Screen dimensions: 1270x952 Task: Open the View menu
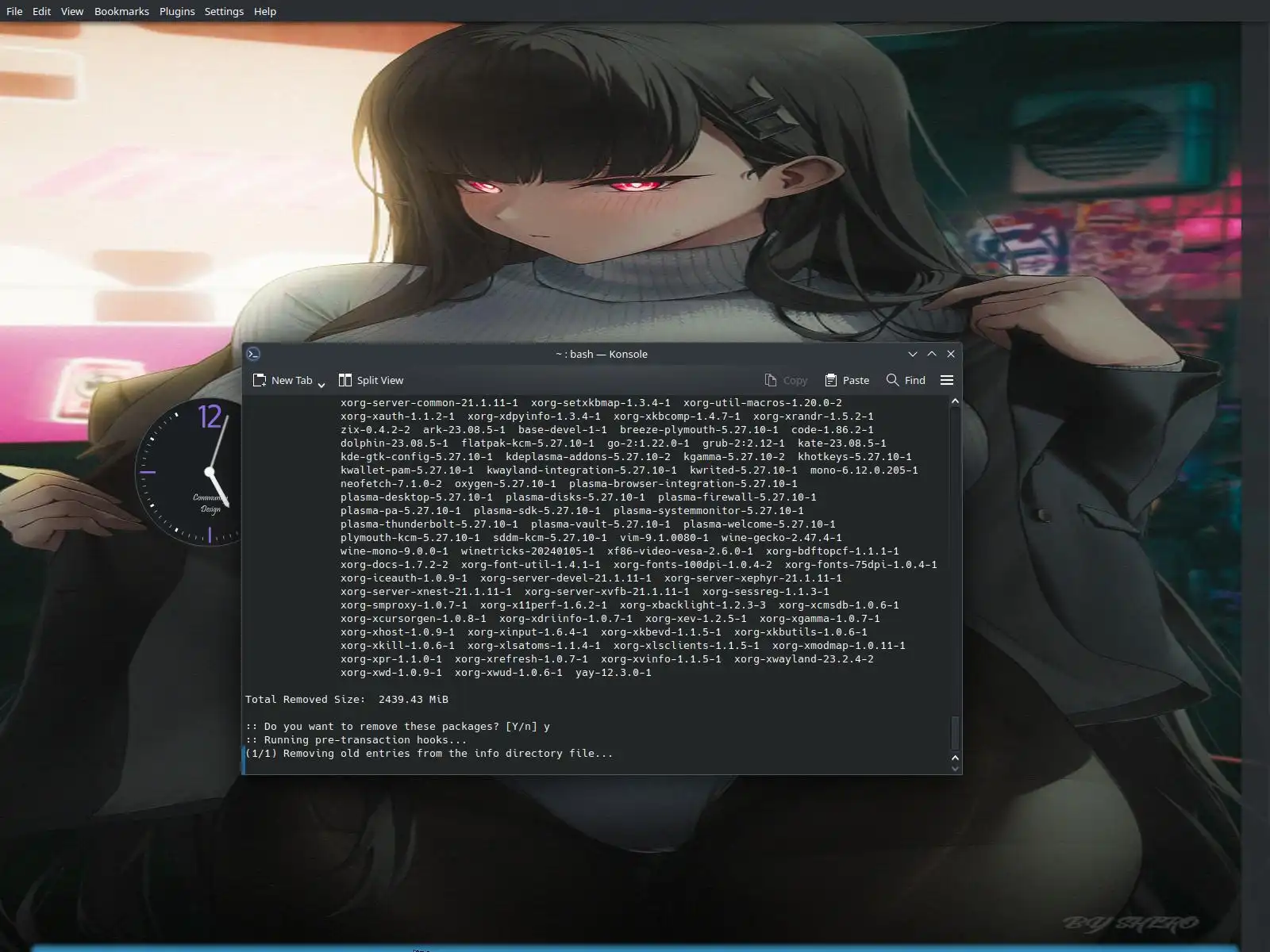pyautogui.click(x=71, y=11)
